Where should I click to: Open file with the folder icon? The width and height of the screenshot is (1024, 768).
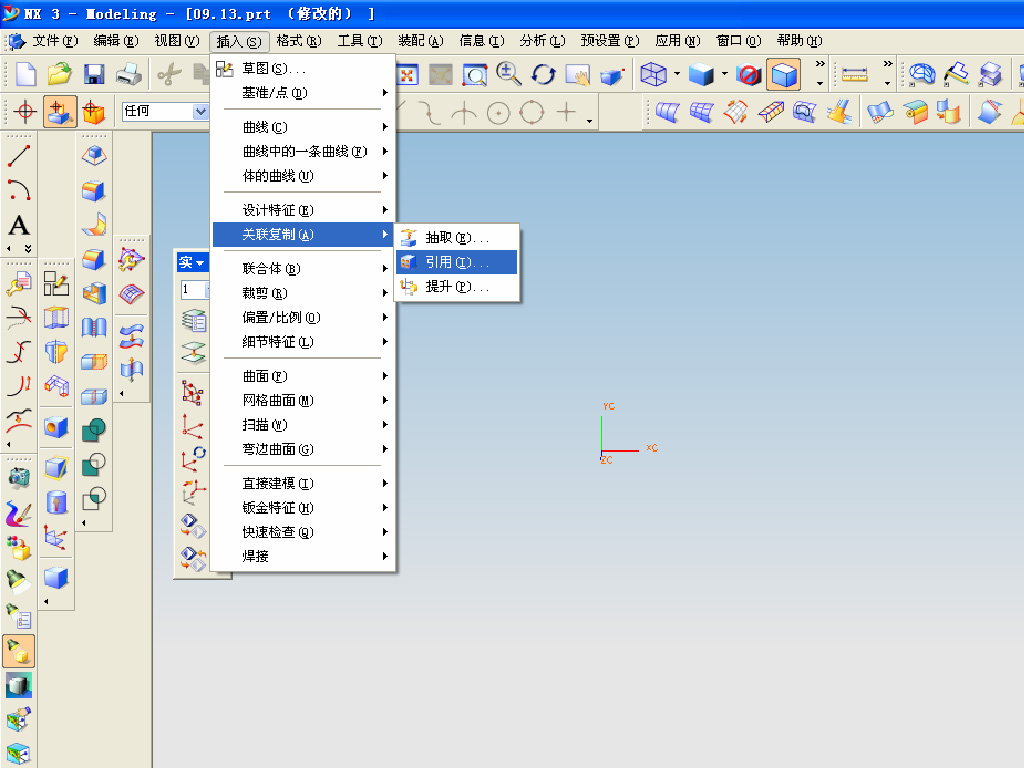[x=59, y=74]
